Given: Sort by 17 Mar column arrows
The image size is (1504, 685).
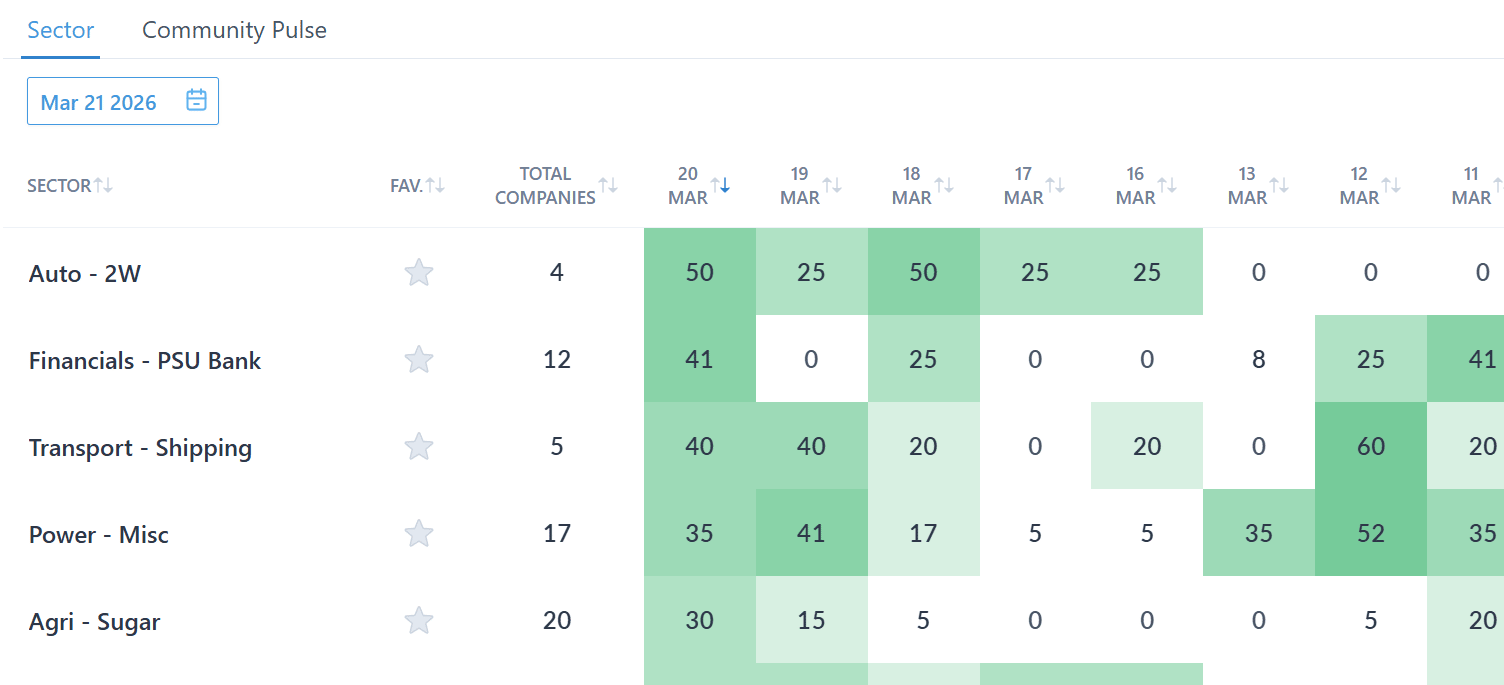Looking at the screenshot, I should point(1056,185).
